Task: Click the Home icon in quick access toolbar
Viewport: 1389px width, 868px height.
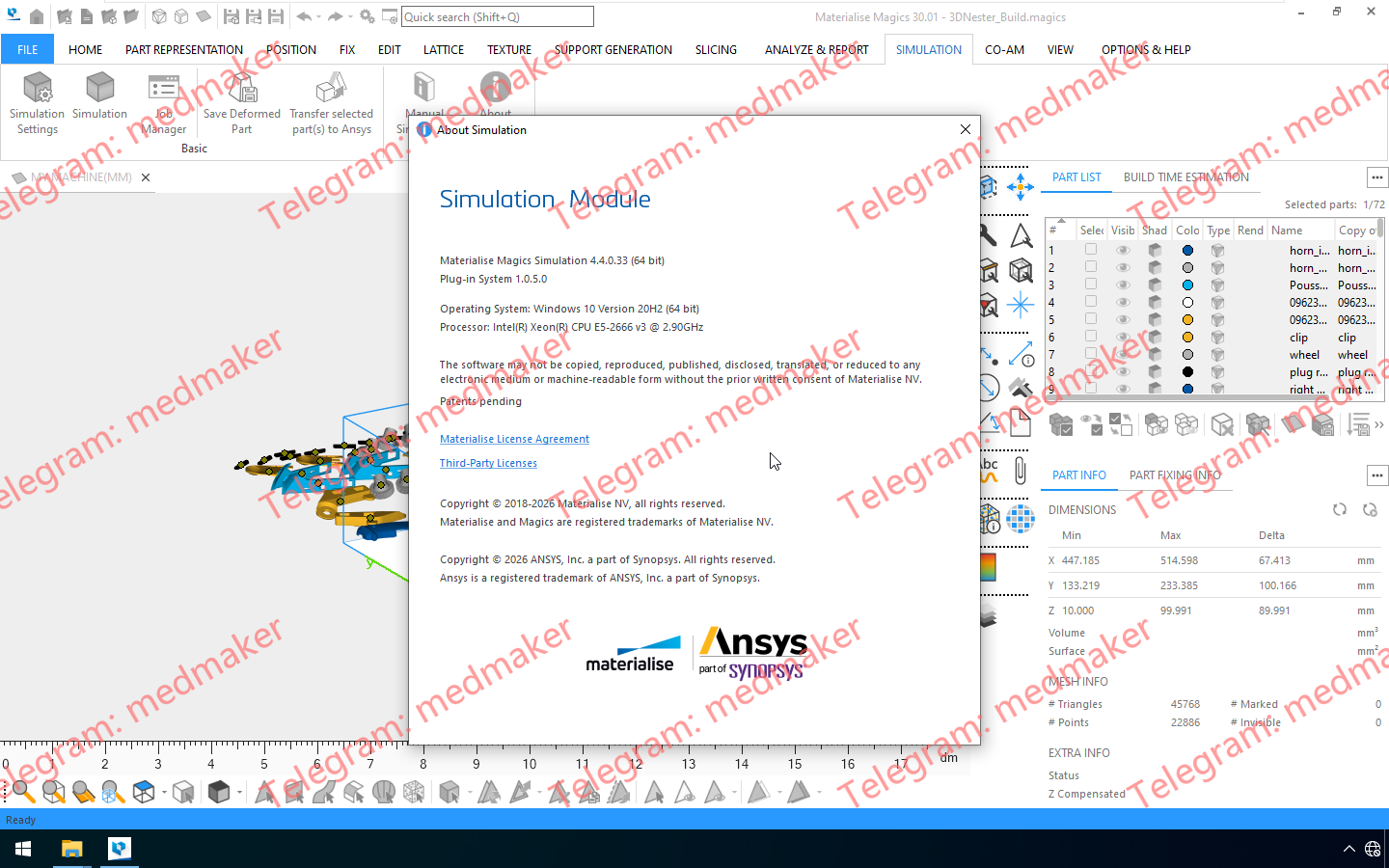Action: pyautogui.click(x=37, y=16)
